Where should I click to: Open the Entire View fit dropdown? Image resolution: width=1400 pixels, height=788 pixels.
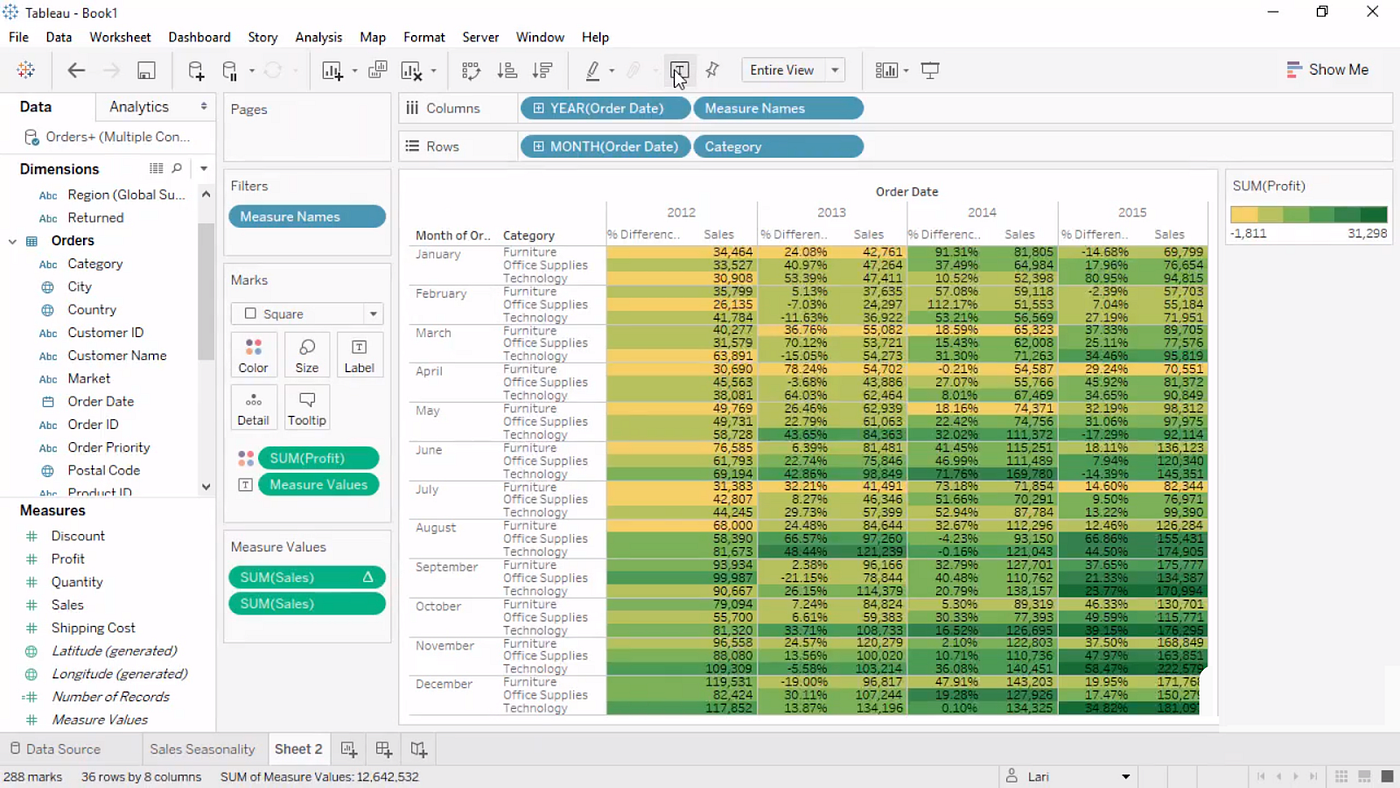(x=835, y=70)
